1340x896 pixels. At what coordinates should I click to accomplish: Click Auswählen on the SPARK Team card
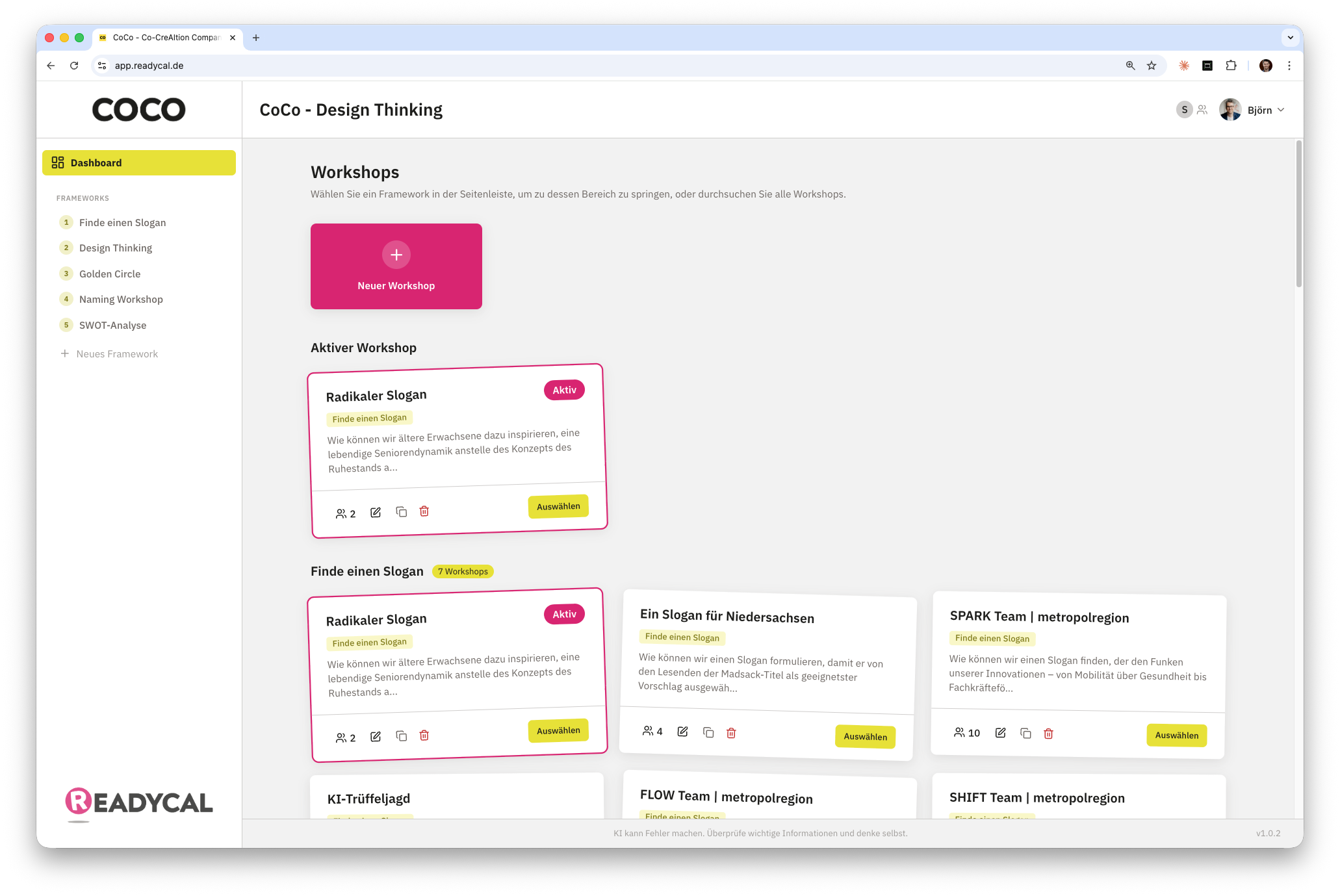tap(1176, 735)
